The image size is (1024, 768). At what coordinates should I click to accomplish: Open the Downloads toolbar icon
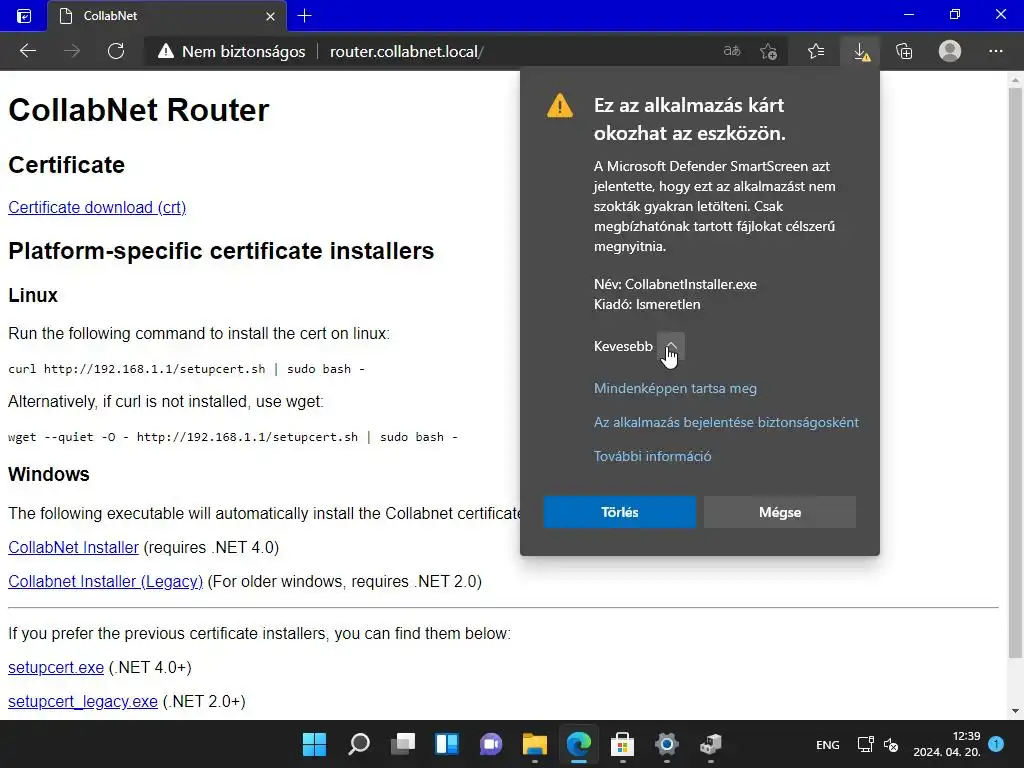click(861, 51)
